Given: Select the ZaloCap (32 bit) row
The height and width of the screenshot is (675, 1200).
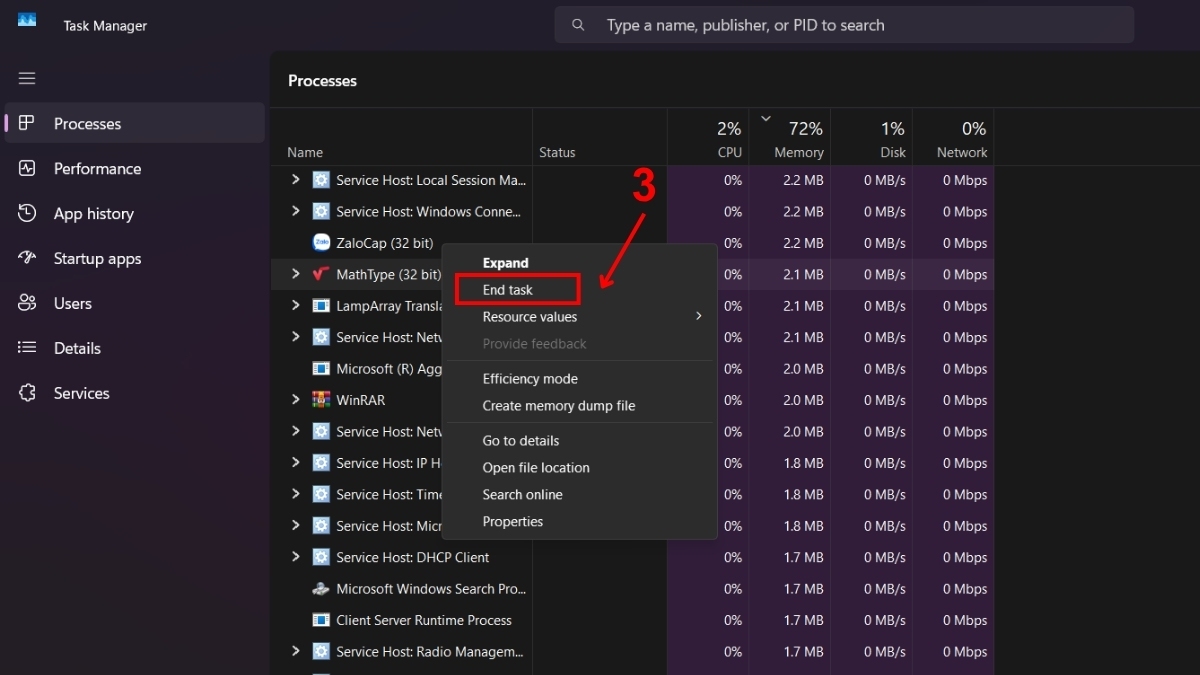Looking at the screenshot, I should [633, 243].
